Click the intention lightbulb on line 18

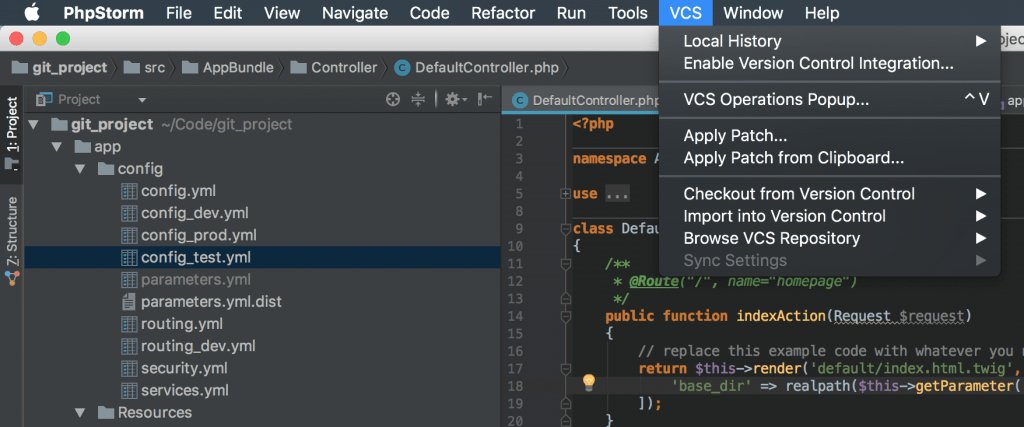coord(589,381)
